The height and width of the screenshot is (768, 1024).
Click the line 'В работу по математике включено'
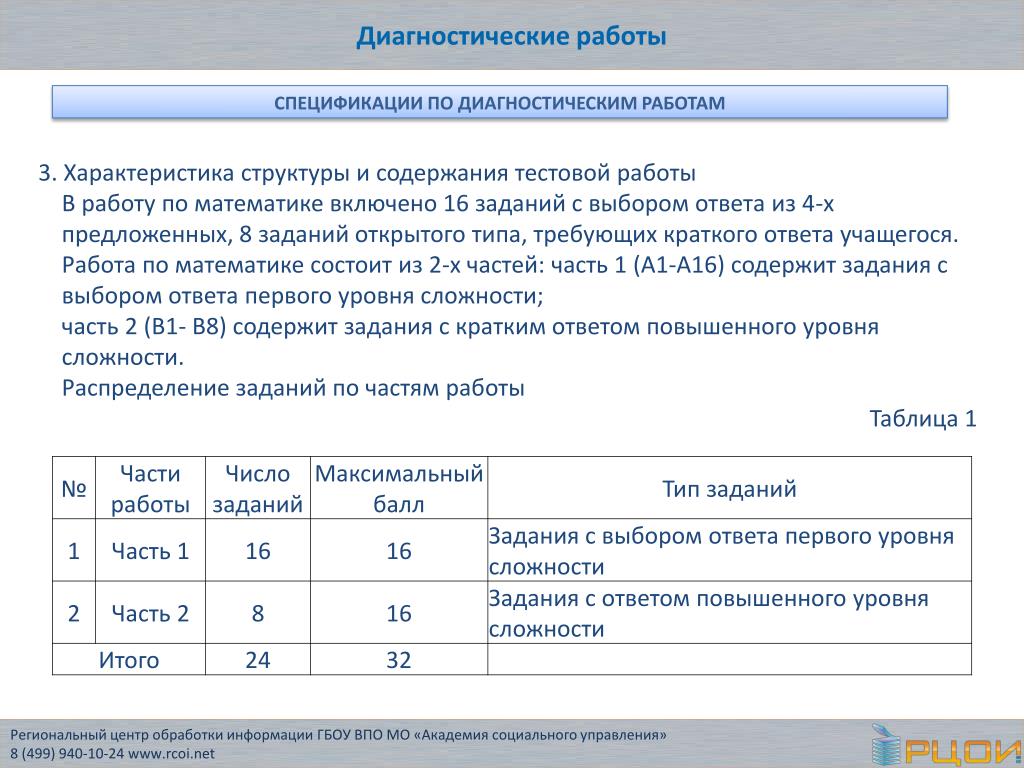point(448,204)
